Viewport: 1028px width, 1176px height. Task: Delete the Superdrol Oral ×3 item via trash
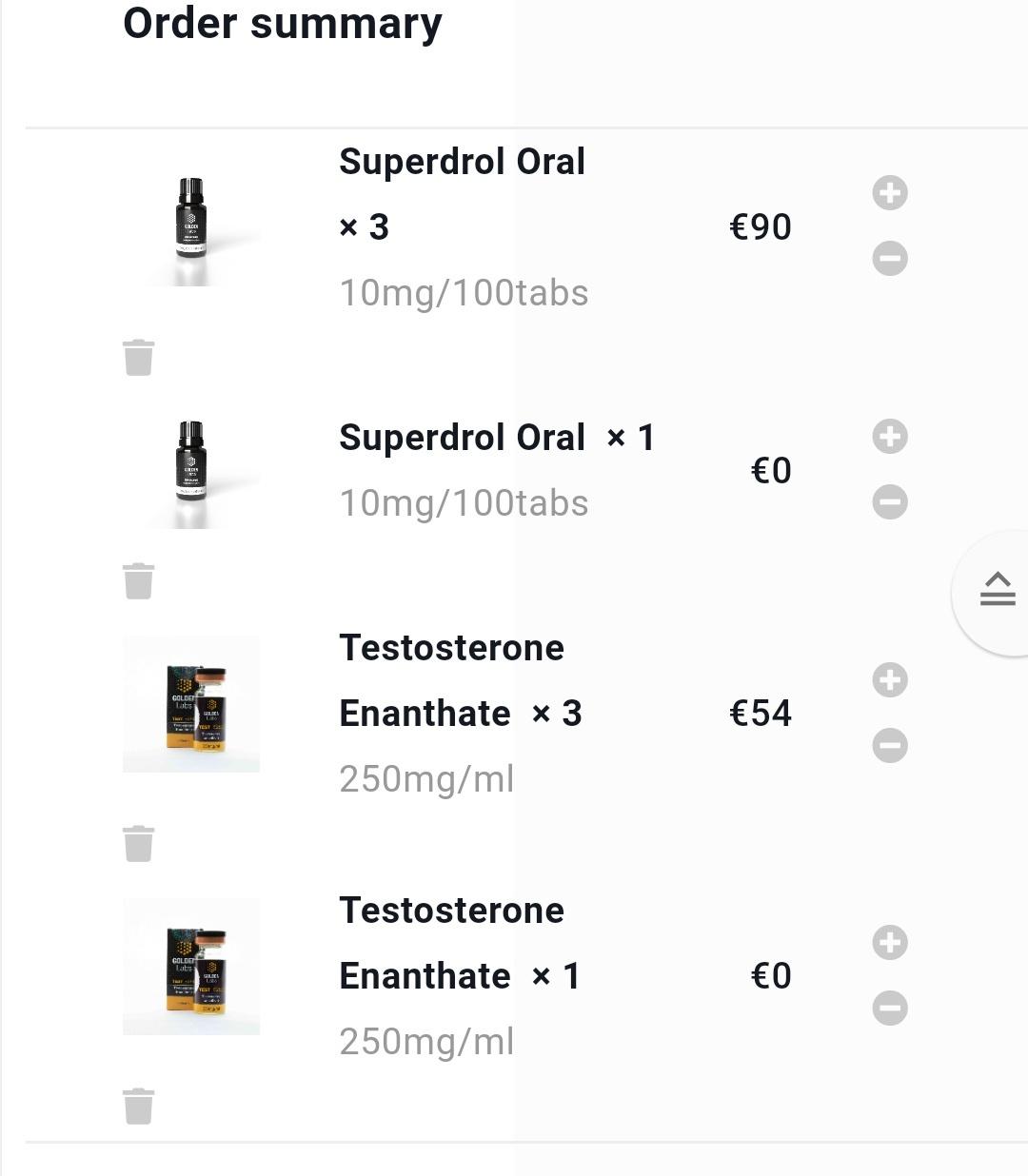click(139, 358)
